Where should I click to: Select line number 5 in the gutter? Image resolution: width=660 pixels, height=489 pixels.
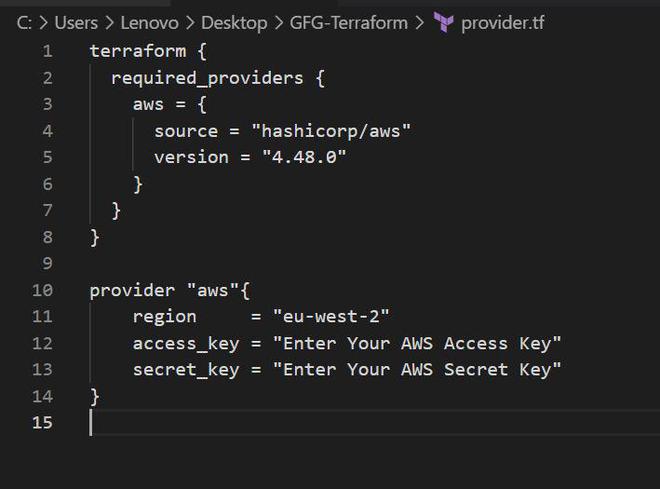[x=47, y=157]
